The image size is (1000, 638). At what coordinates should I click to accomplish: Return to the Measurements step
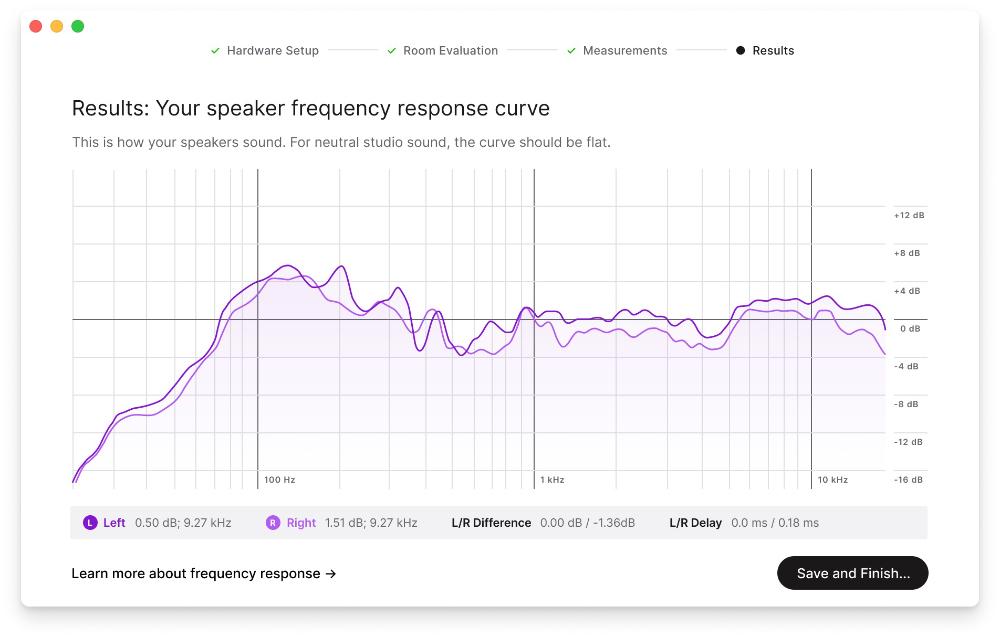(x=625, y=51)
